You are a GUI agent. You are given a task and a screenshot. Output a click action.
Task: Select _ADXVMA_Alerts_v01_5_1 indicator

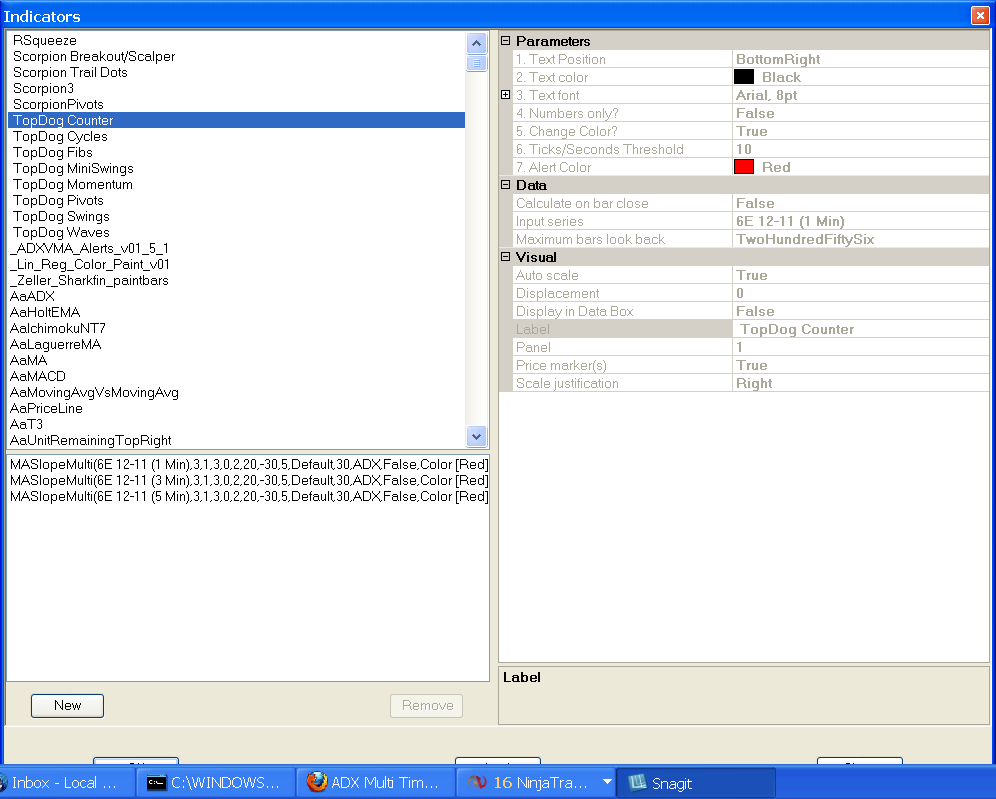(x=236, y=248)
